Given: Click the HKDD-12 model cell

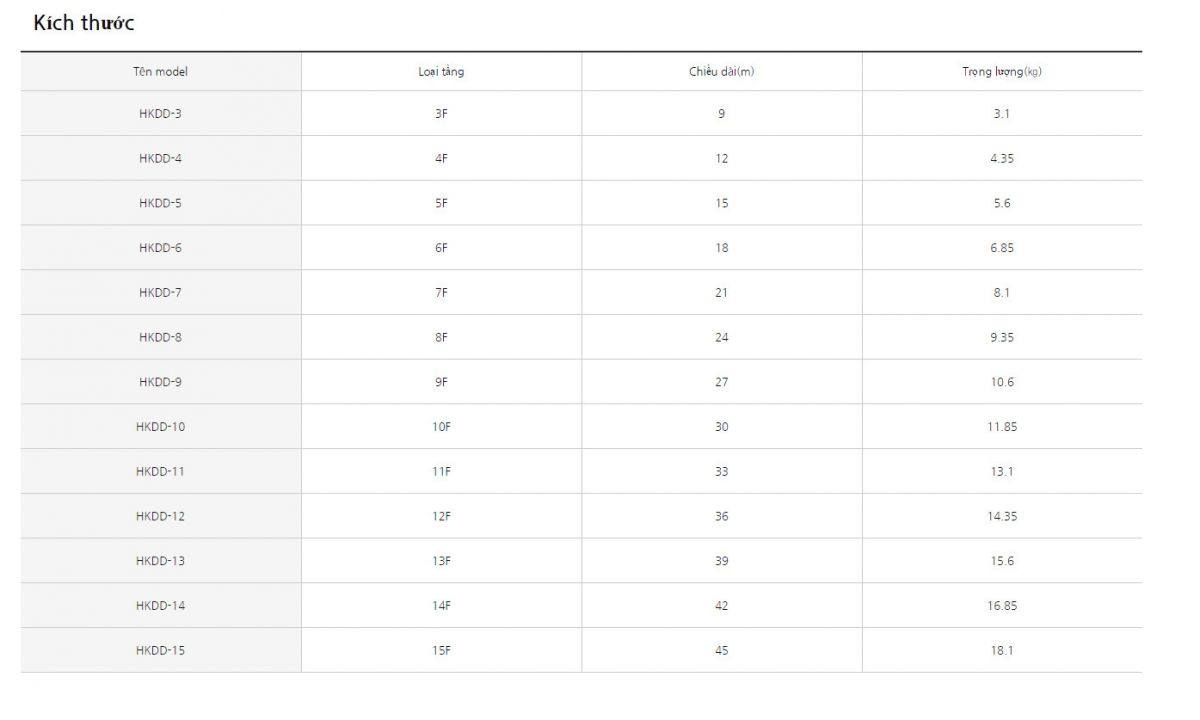Looking at the screenshot, I should click(x=160, y=517).
